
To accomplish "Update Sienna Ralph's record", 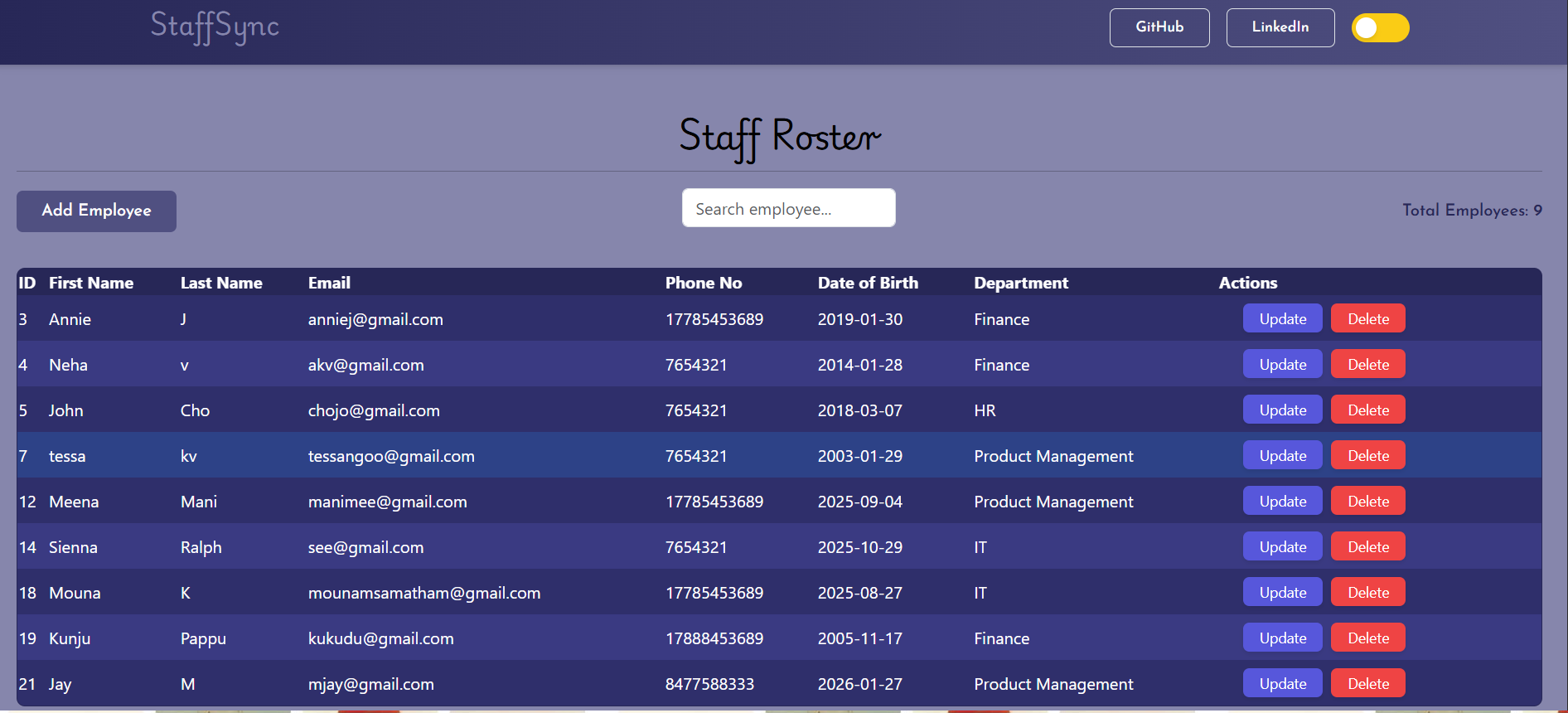I will point(1282,547).
